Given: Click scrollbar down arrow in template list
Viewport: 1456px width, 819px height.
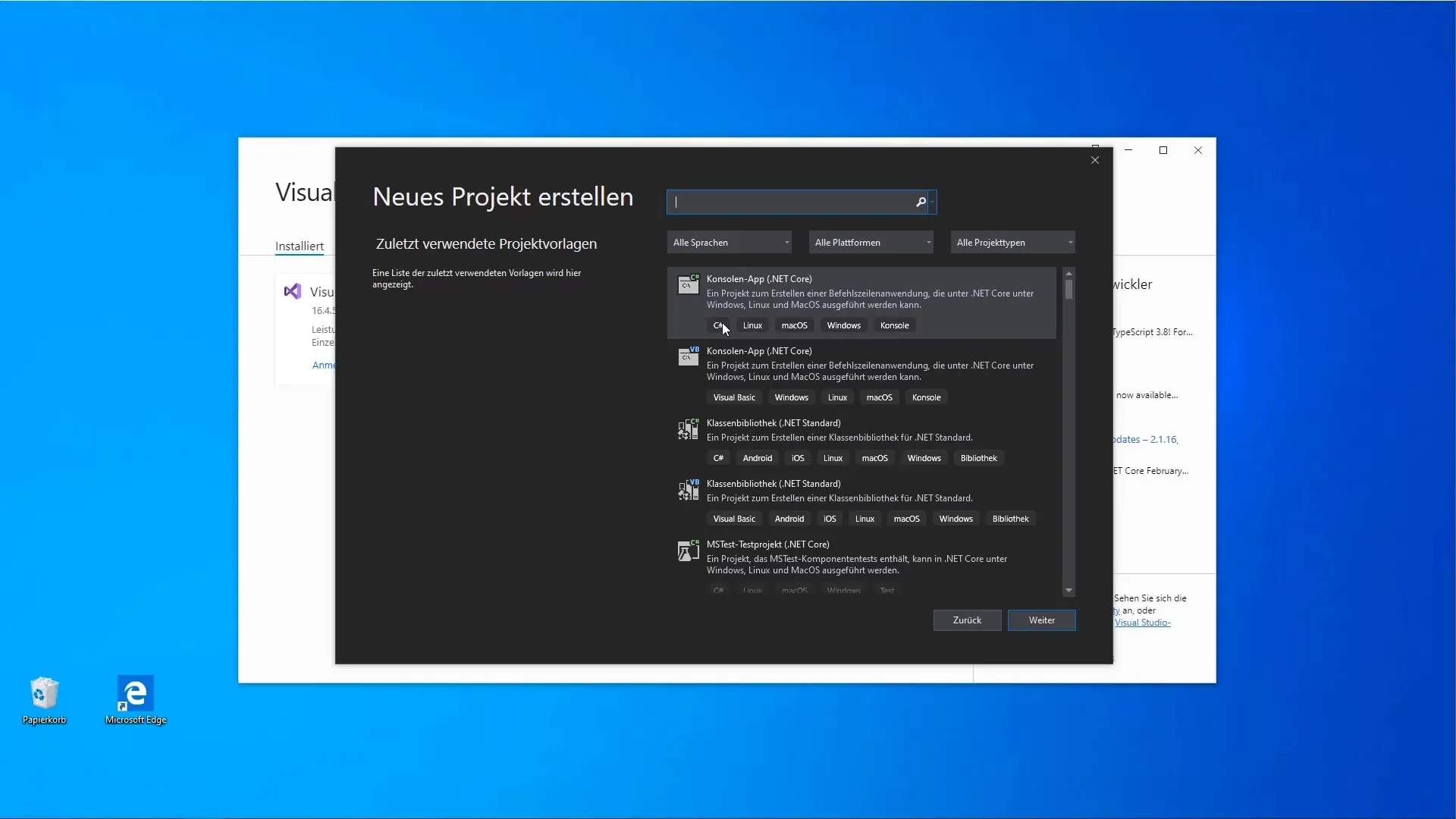Looking at the screenshot, I should point(1068,590).
